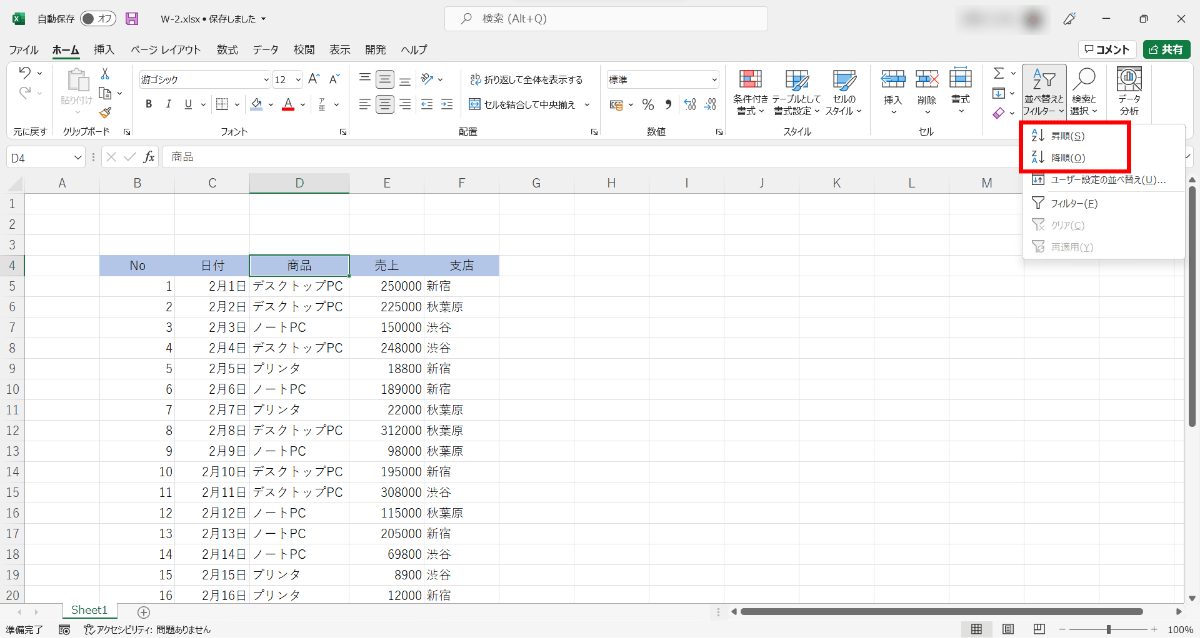1200x638 pixels.
Task: Expand the number format dropdown
Action: [x=714, y=80]
